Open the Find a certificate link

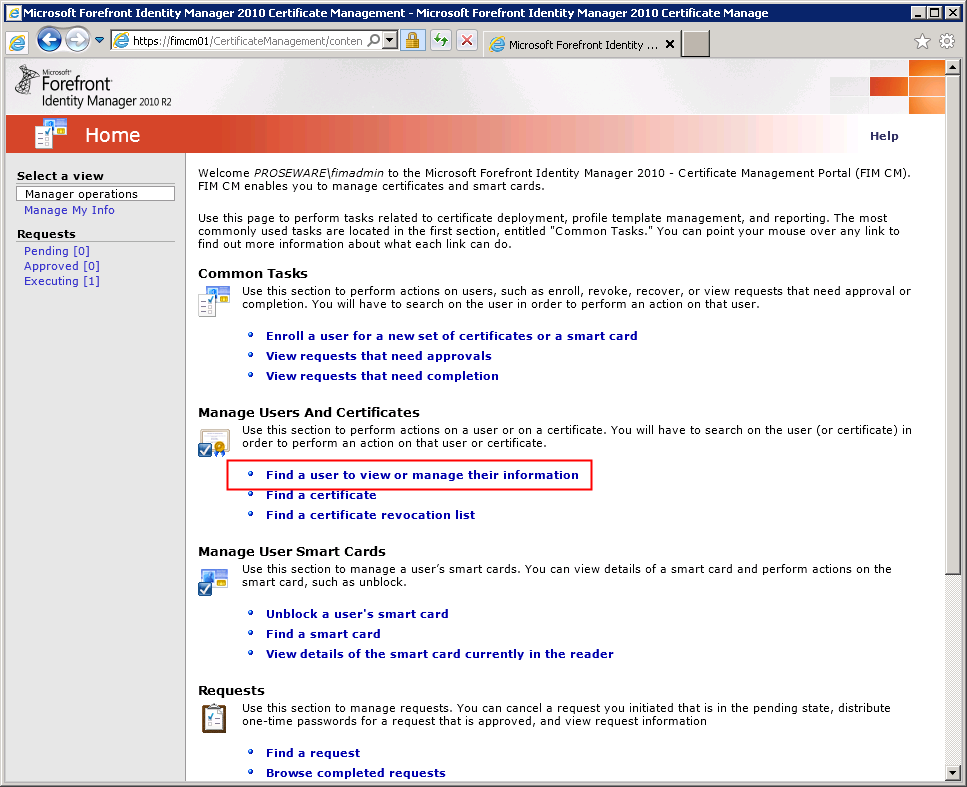click(321, 495)
